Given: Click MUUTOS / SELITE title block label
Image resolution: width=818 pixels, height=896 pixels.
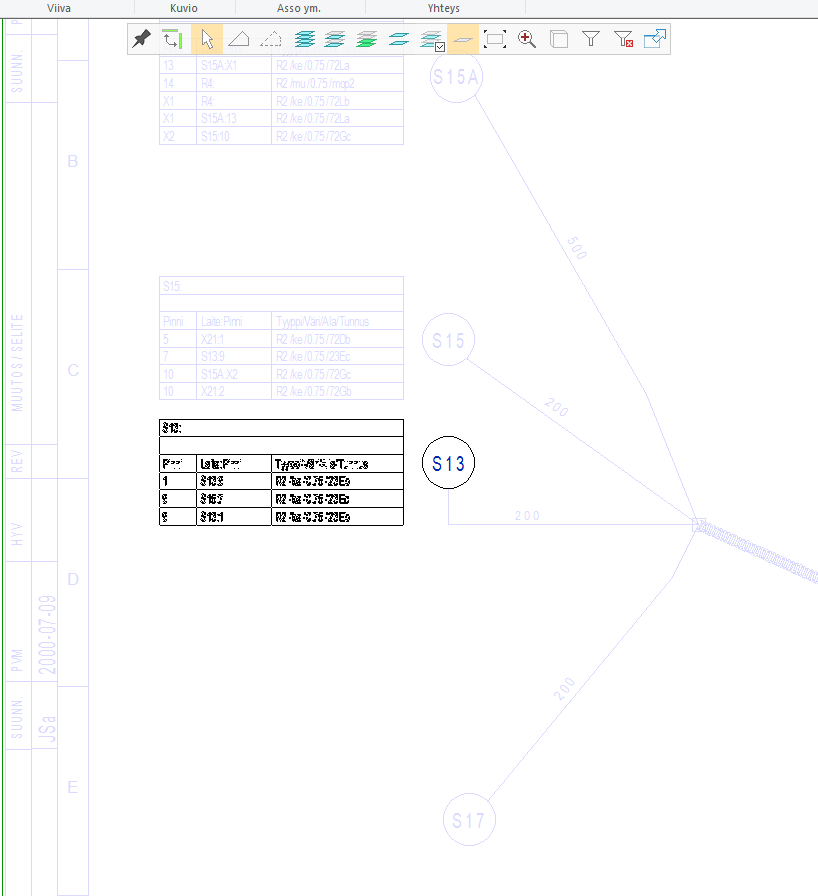Looking at the screenshot, I should 17,362.
